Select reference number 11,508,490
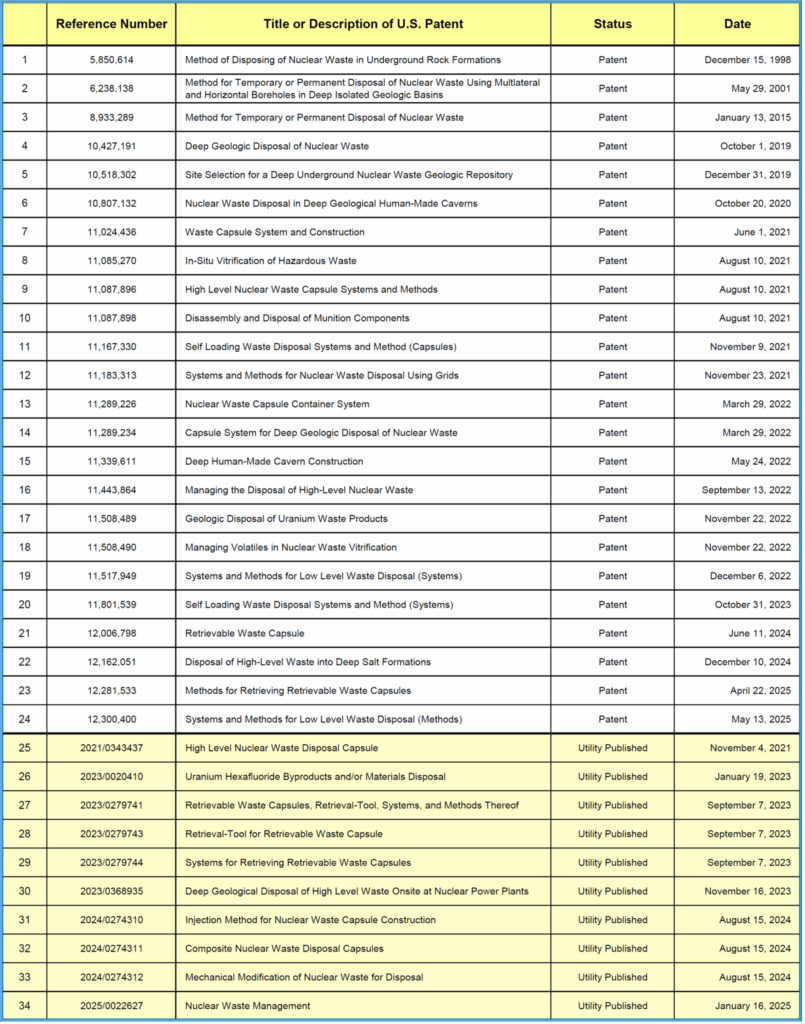Viewport: 805px width, 1024px height. point(112,548)
